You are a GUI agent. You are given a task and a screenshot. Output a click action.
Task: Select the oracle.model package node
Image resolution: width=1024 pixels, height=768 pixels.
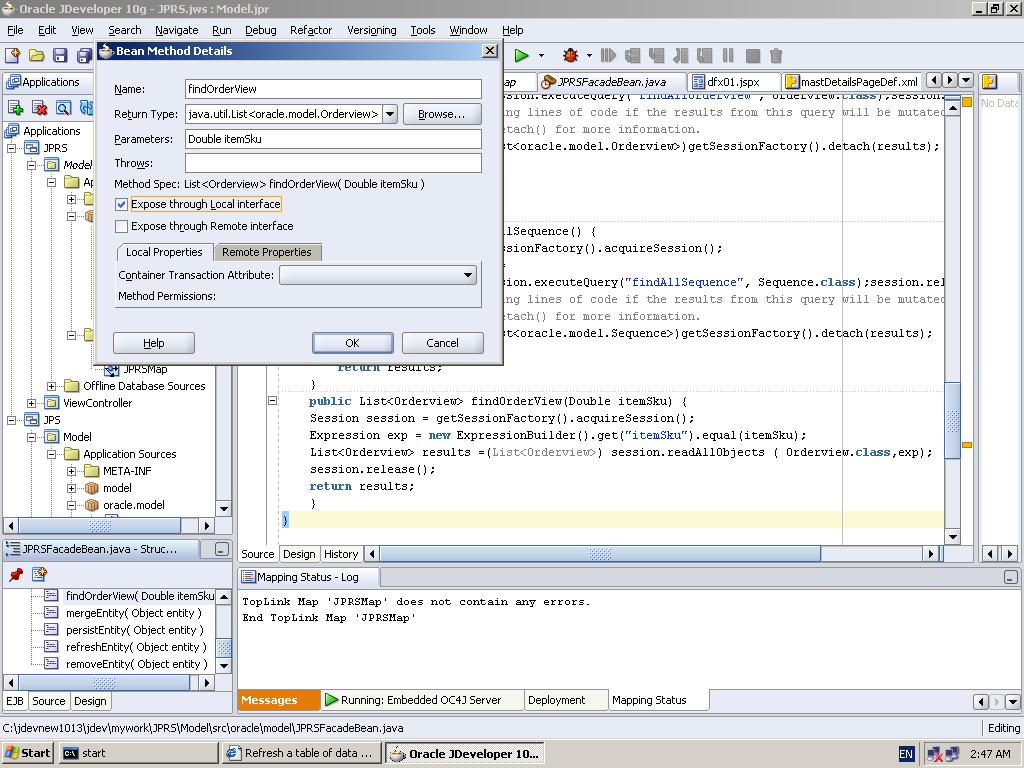(x=134, y=505)
